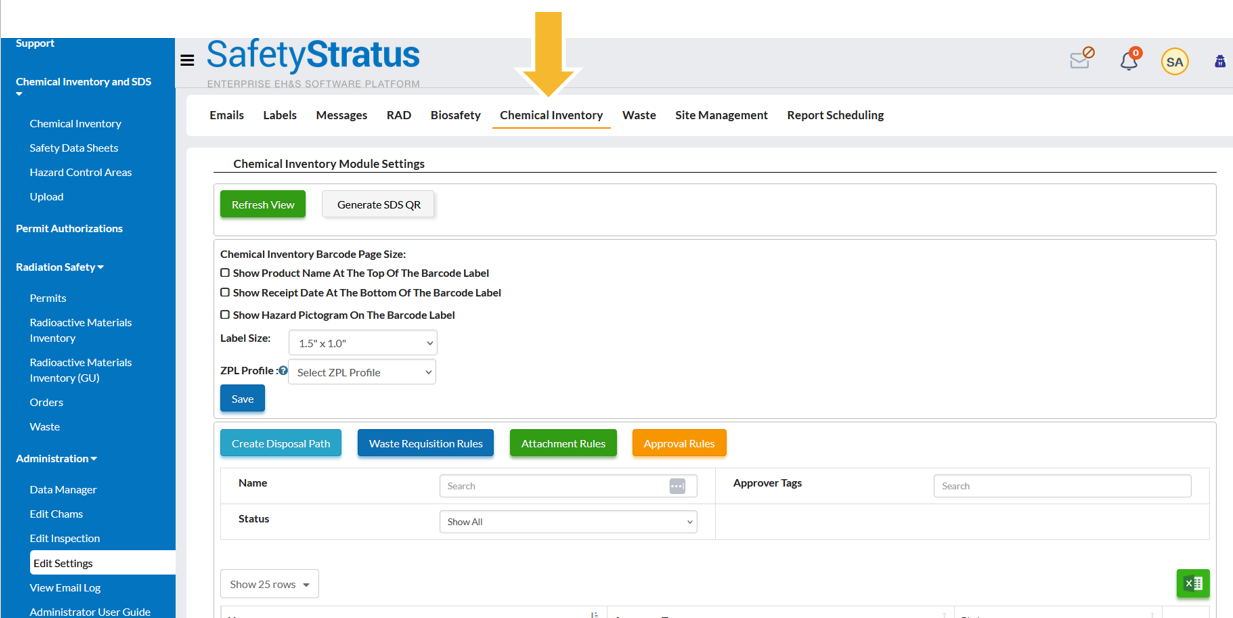Enable Show Receipt Date At Bottom checkbox

(225, 292)
